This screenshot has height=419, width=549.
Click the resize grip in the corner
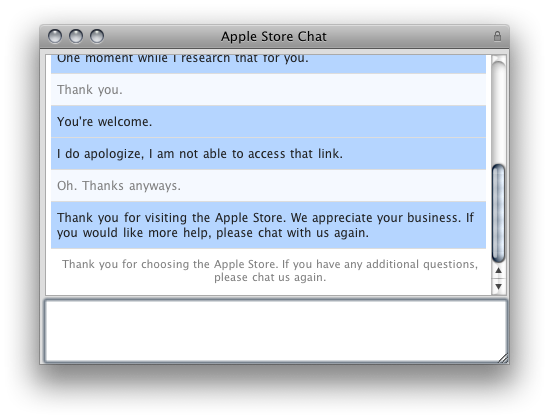pos(503,358)
